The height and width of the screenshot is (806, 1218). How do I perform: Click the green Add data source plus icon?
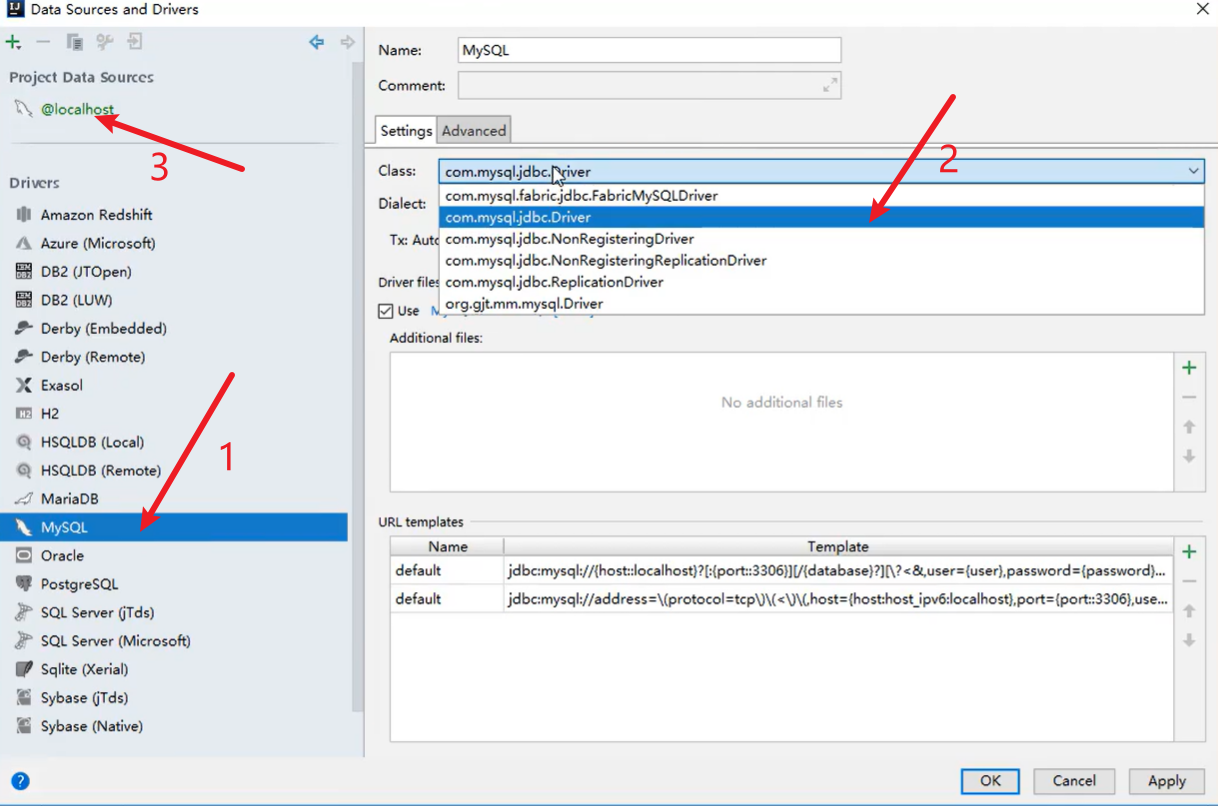[x=13, y=42]
